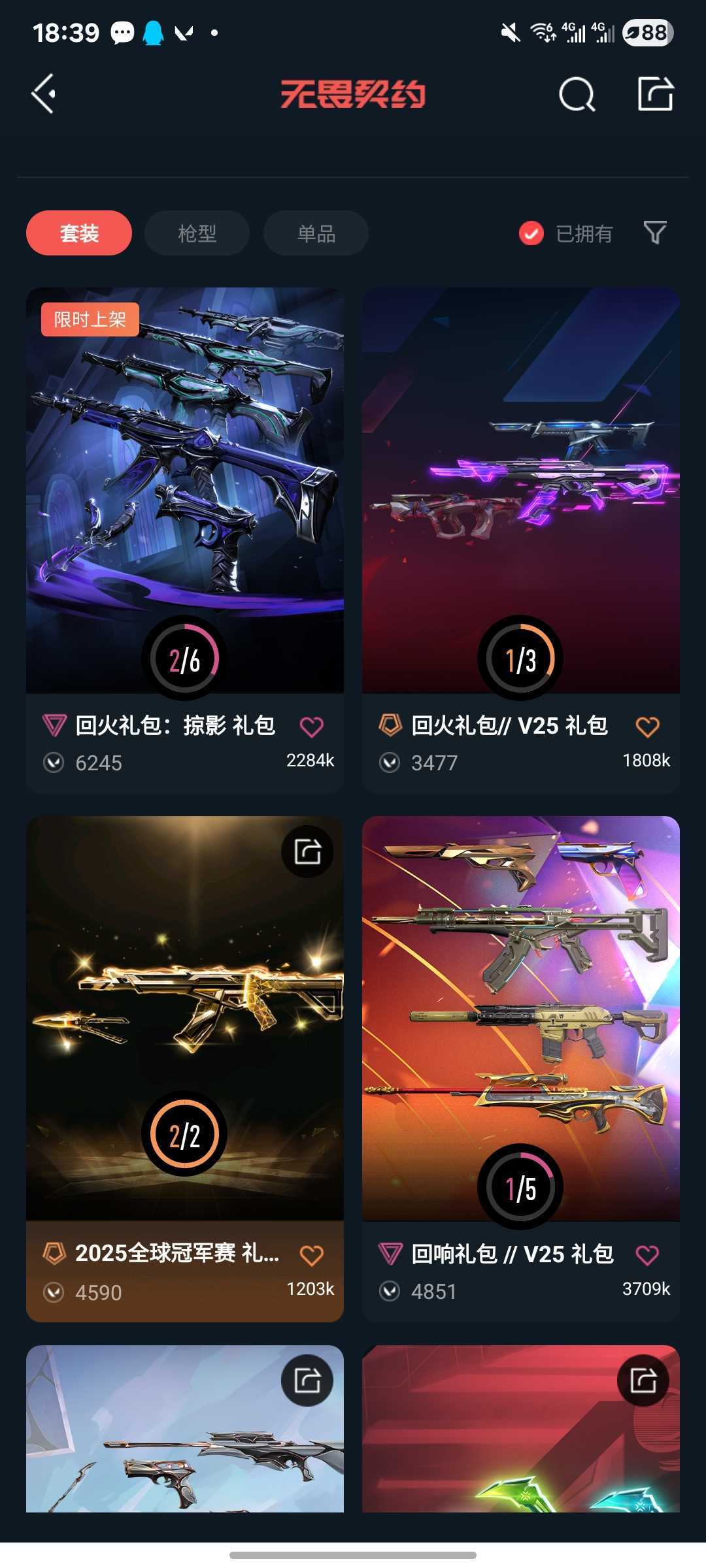Toggle heart on 2025全球冠军赛 bundle
Screen dimensions: 706x1568
click(x=311, y=1255)
